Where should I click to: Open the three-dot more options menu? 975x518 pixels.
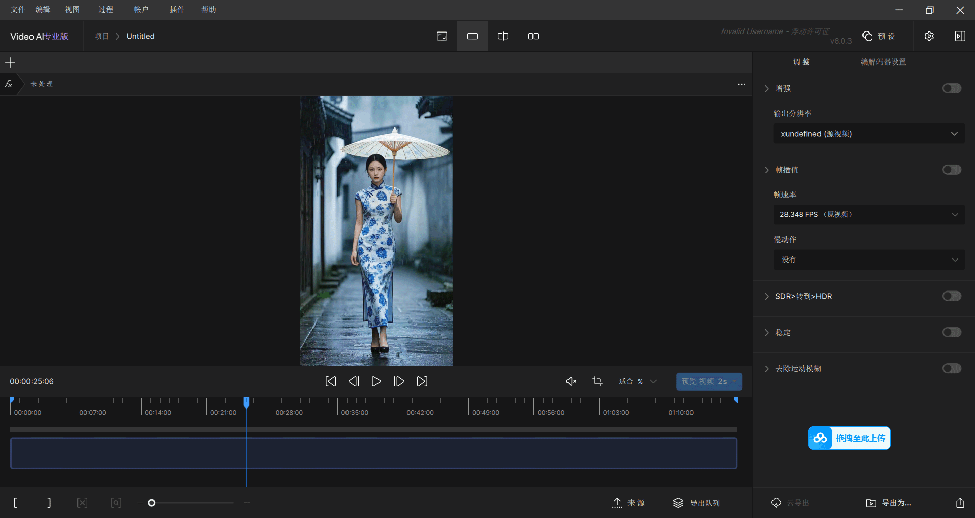741,84
